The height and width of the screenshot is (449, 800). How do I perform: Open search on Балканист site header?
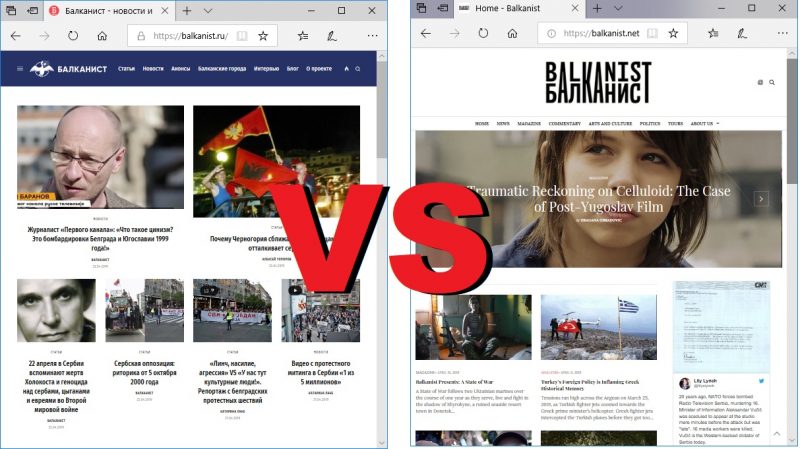point(358,68)
